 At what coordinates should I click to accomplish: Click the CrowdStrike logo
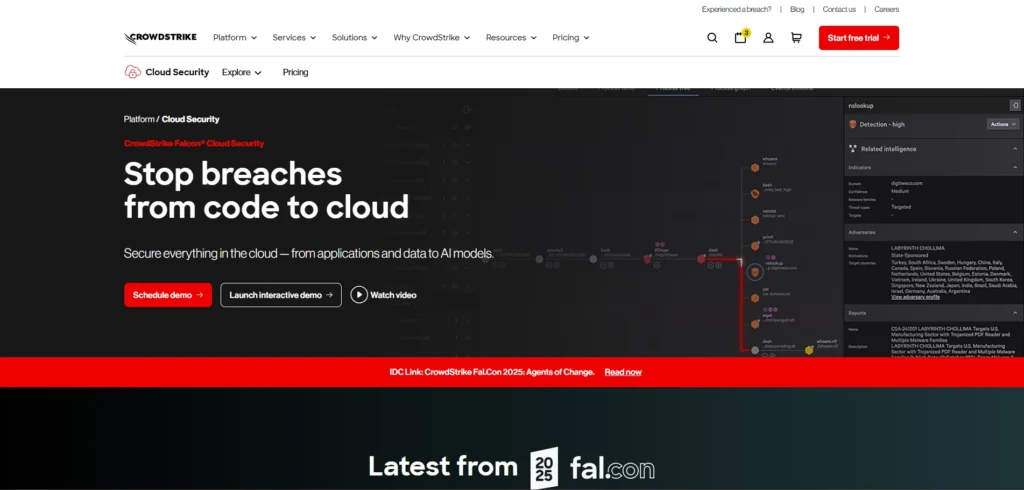coord(160,38)
